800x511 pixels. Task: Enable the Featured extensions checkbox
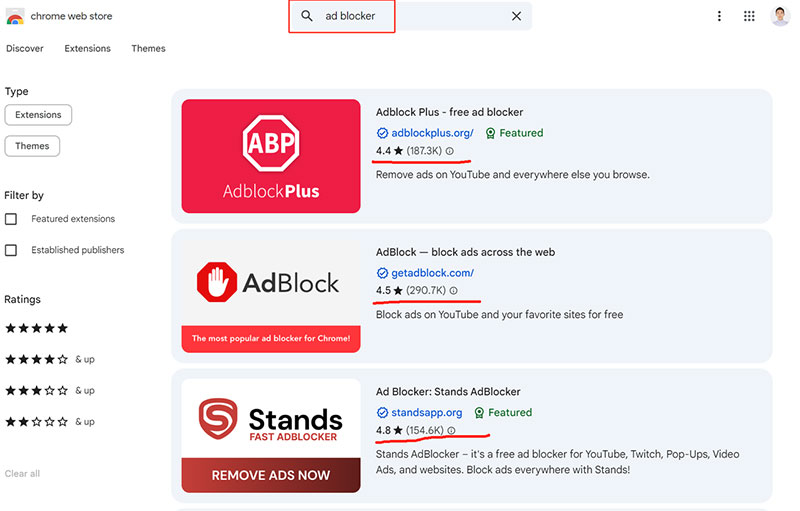click(x=11, y=219)
